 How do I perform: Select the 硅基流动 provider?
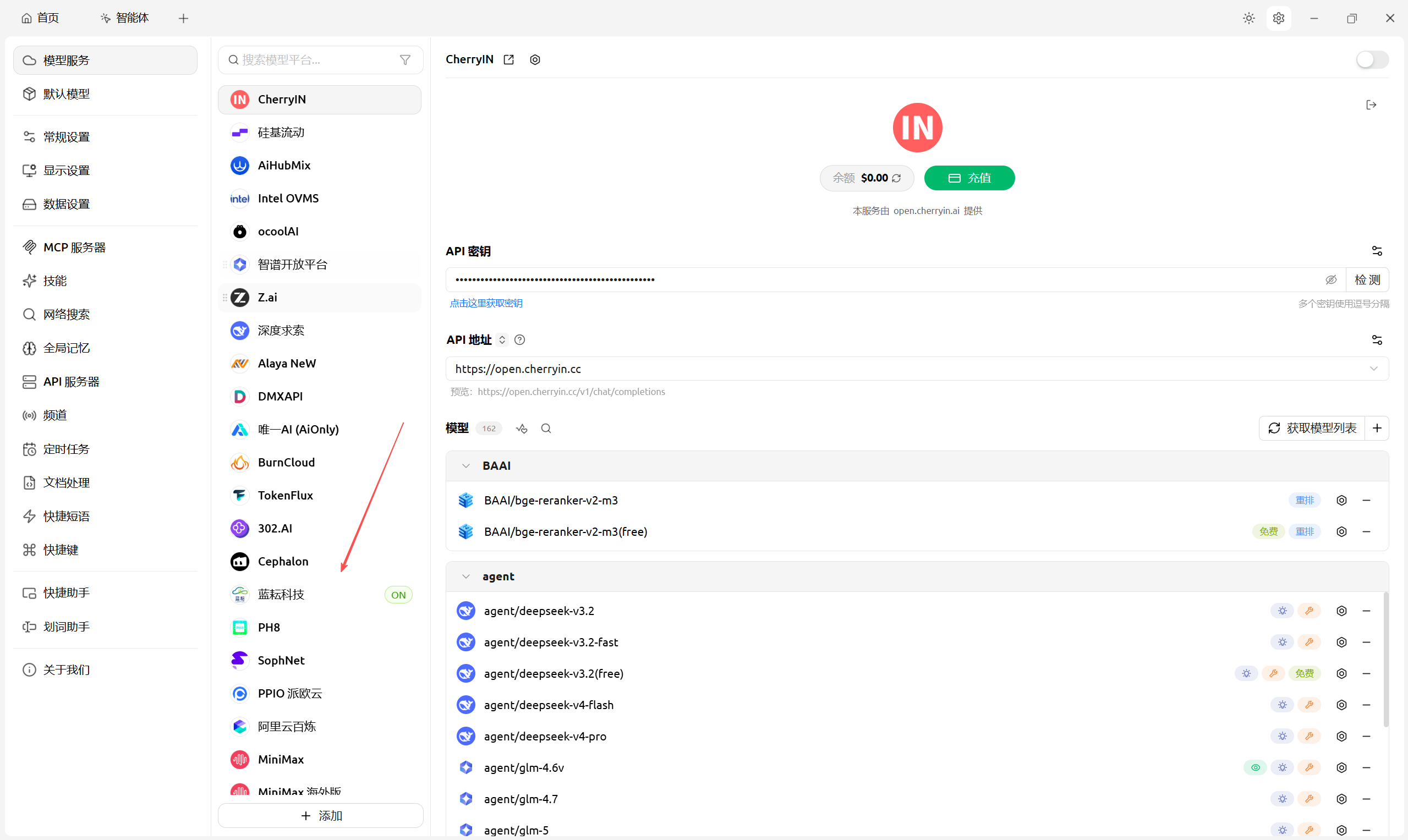(319, 133)
